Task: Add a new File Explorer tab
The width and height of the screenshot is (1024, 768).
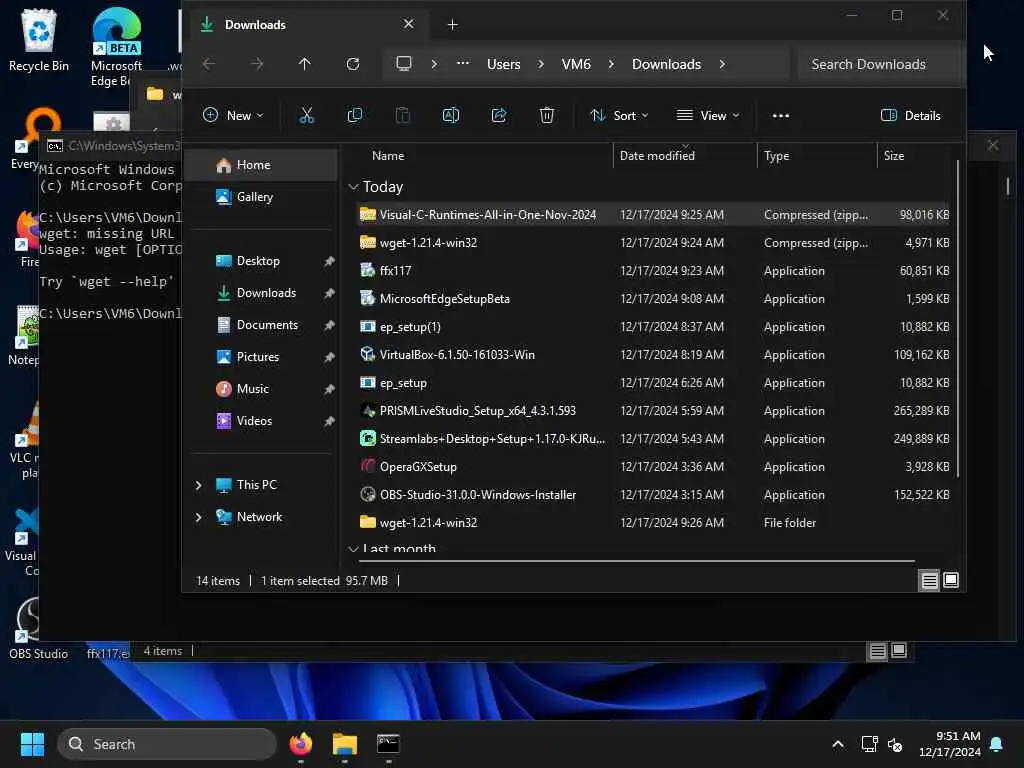Action: [x=453, y=25]
